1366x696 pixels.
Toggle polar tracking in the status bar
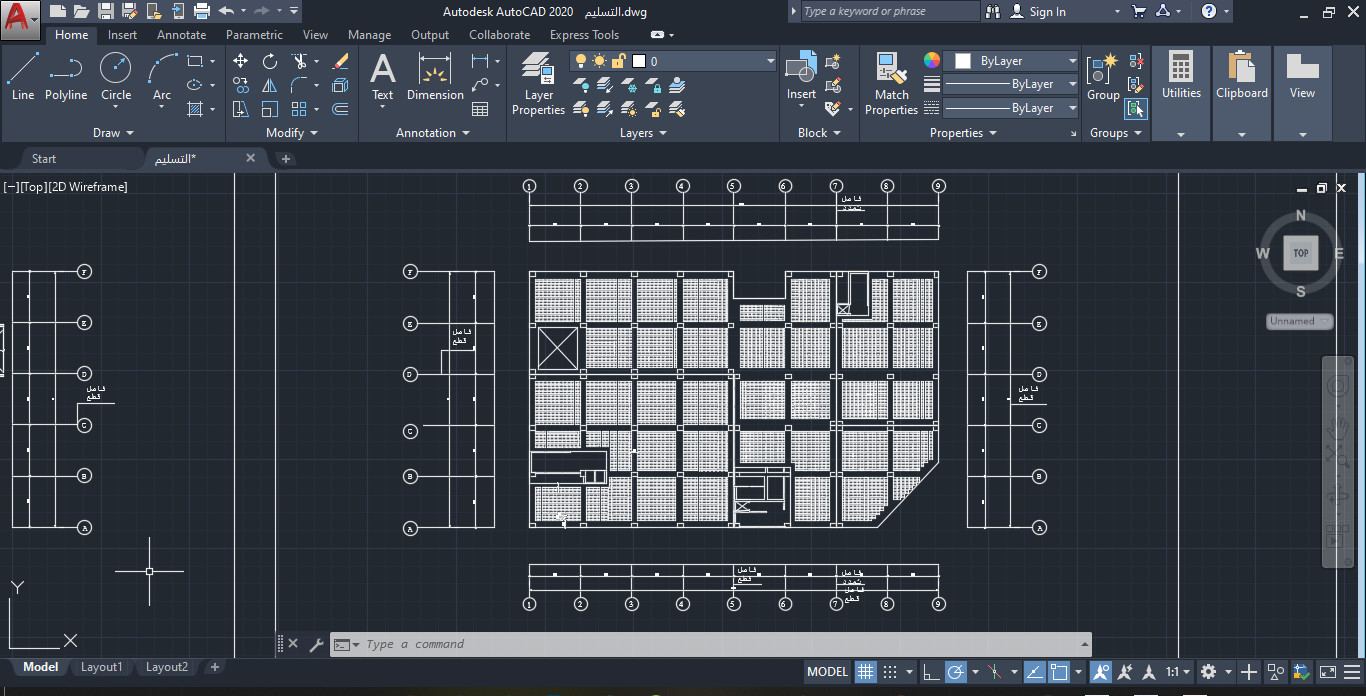pos(956,671)
